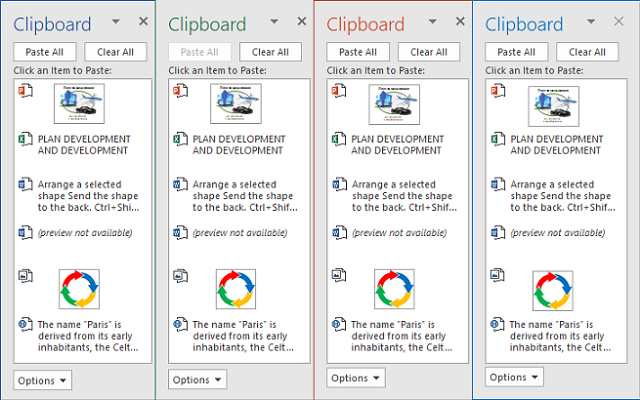
Task: Paste '(preview not available)' item in red pane
Action: coord(399,233)
